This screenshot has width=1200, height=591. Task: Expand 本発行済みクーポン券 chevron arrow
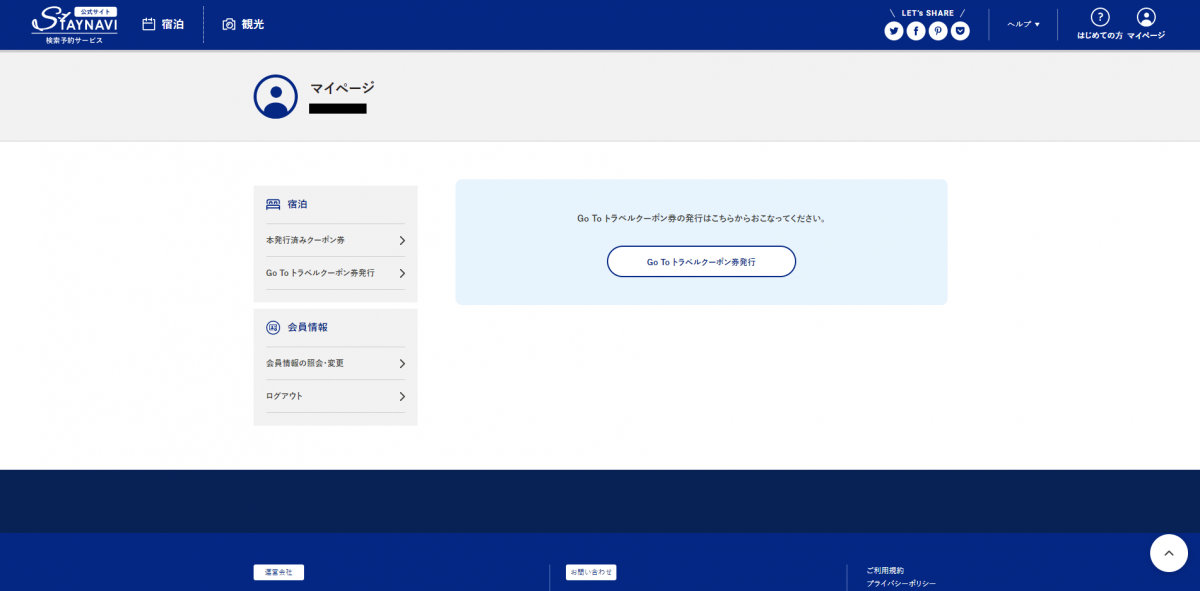pyautogui.click(x=402, y=241)
